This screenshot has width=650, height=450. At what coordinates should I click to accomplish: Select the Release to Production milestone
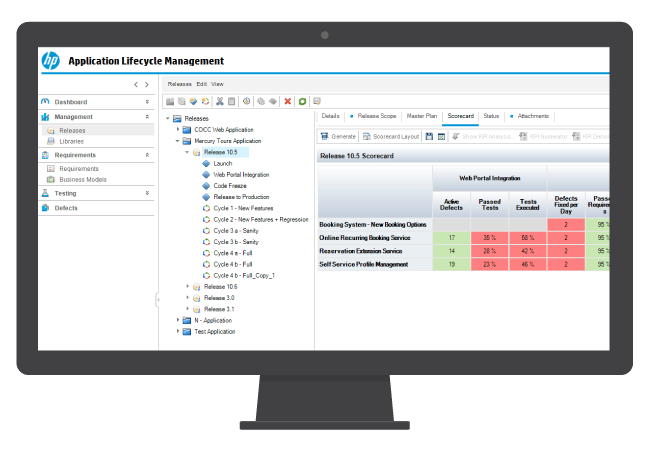241,197
